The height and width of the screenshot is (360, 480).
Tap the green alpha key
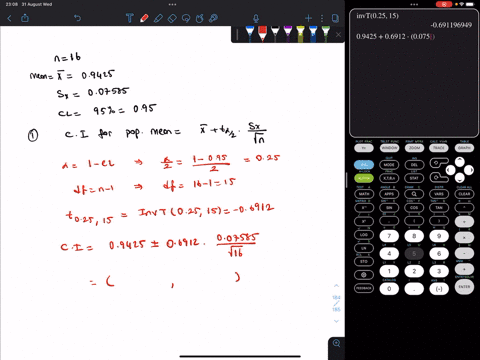click(x=364, y=178)
